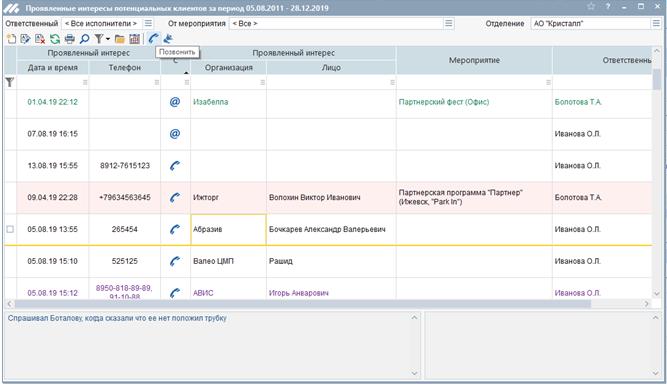Open filter menu under Дата и время column
Image resolution: width=667 pixels, height=385 pixels.
[x=85, y=83]
